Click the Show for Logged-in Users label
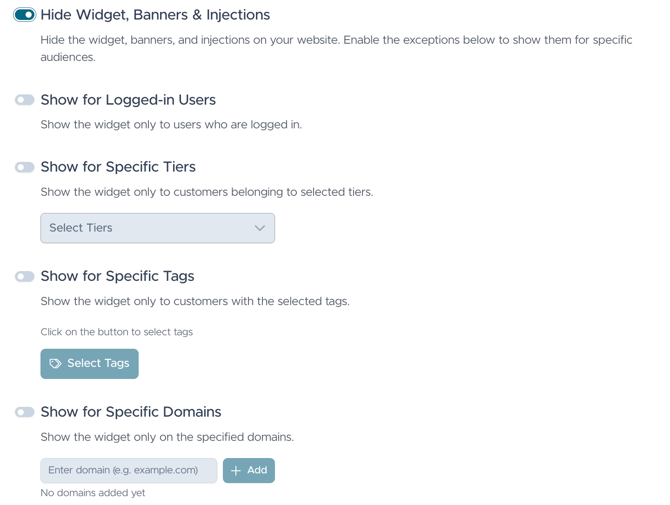This screenshot has width=670, height=505. [128, 100]
